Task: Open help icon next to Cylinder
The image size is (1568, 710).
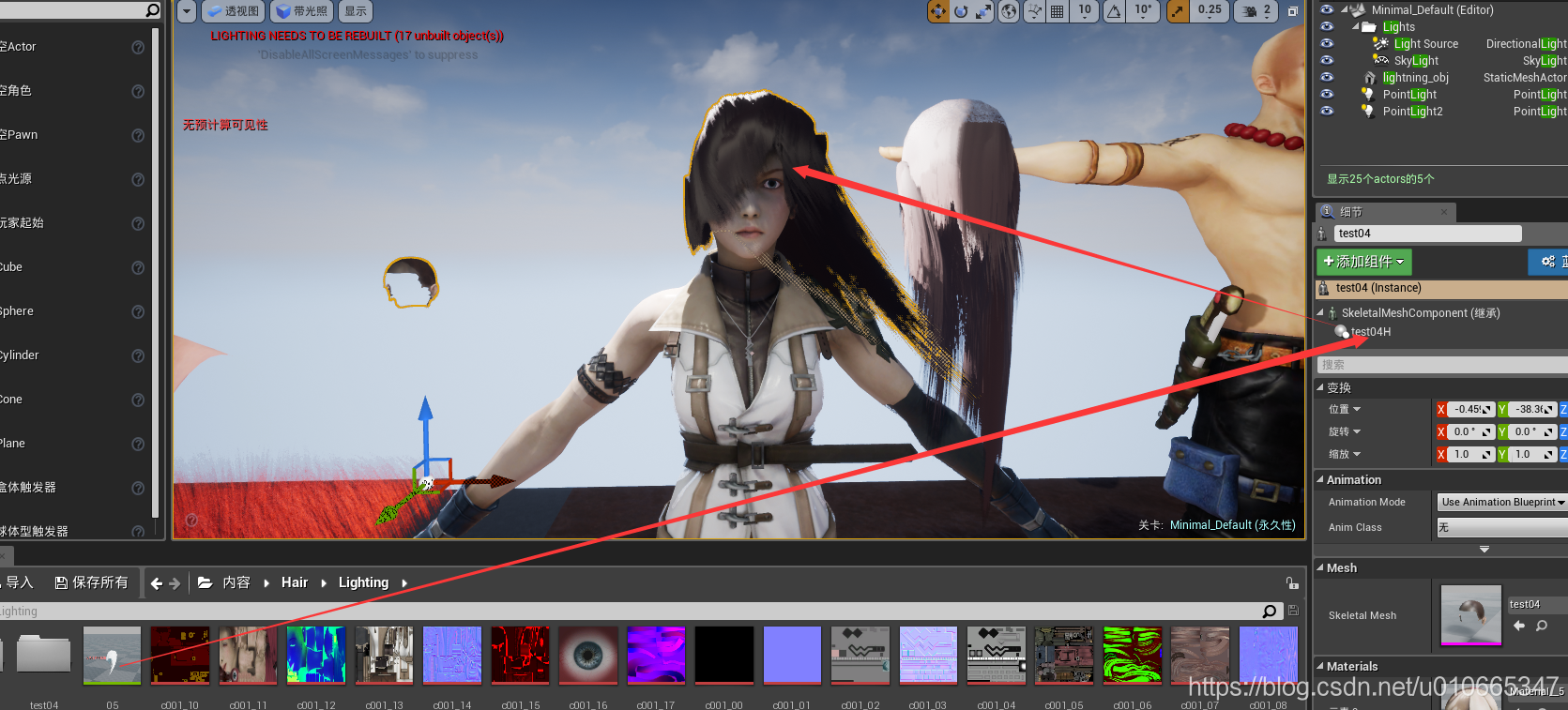Action: [x=138, y=355]
